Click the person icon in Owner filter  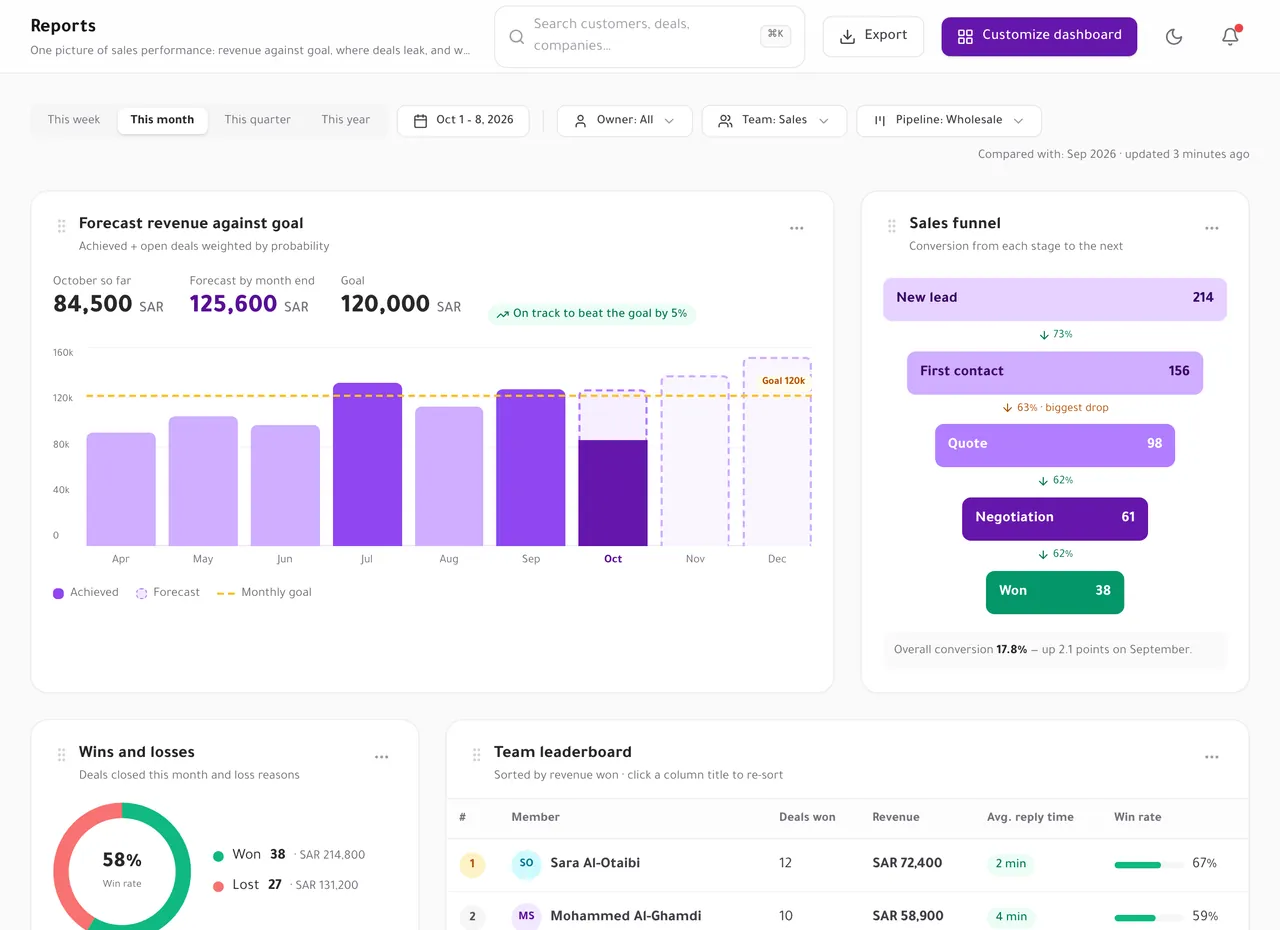[x=580, y=120]
